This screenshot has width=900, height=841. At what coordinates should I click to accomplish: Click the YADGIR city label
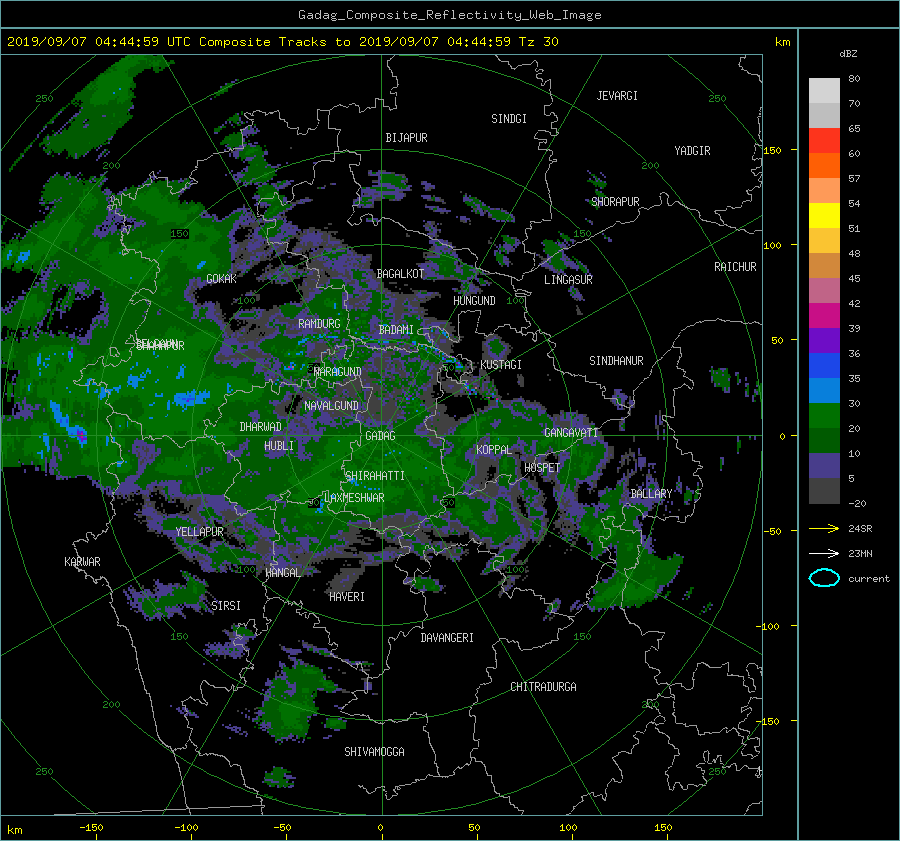(x=692, y=151)
